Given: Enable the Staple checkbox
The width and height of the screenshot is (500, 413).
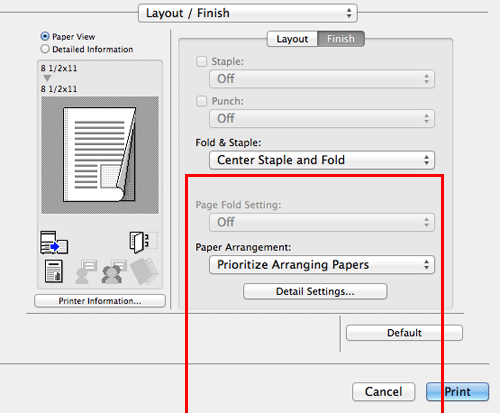Looking at the screenshot, I should point(201,61).
